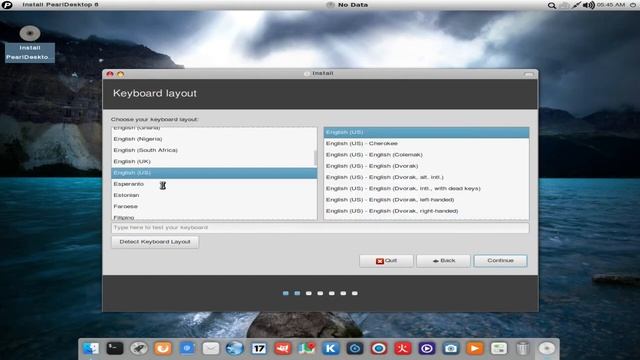Open the Install PearDesktop desktop icon
This screenshot has height=360, width=640.
click(30, 43)
